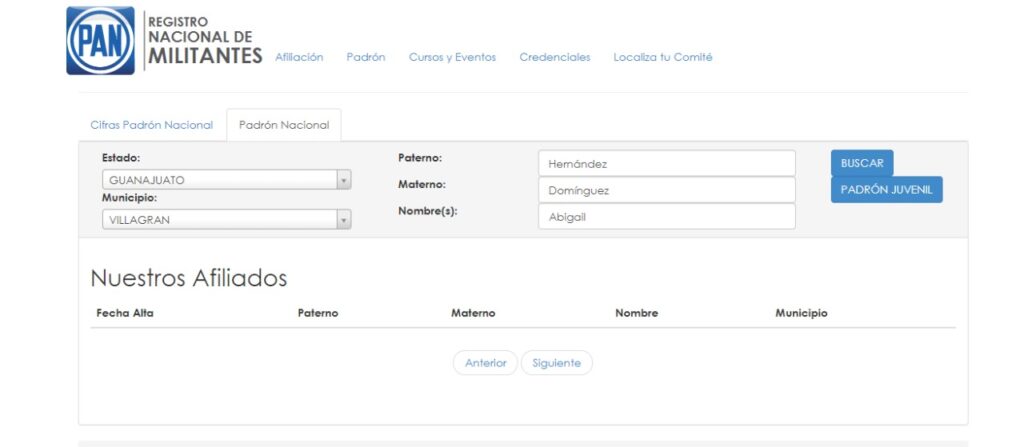Image resolution: width=1024 pixels, height=447 pixels.
Task: Open Localiza tu Comité link
Action: [662, 57]
